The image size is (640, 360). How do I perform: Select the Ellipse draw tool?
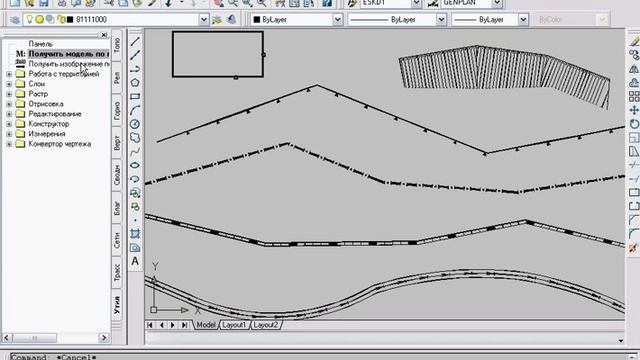coord(135,165)
